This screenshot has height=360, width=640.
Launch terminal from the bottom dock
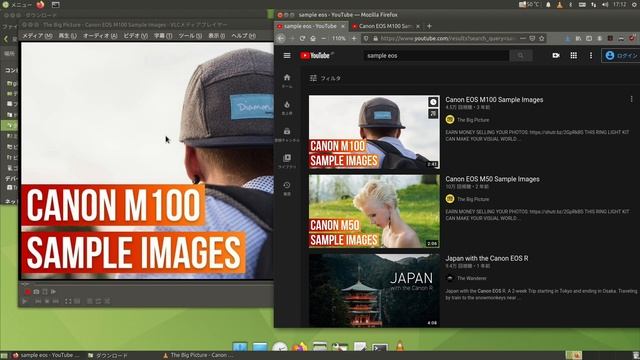380,347
